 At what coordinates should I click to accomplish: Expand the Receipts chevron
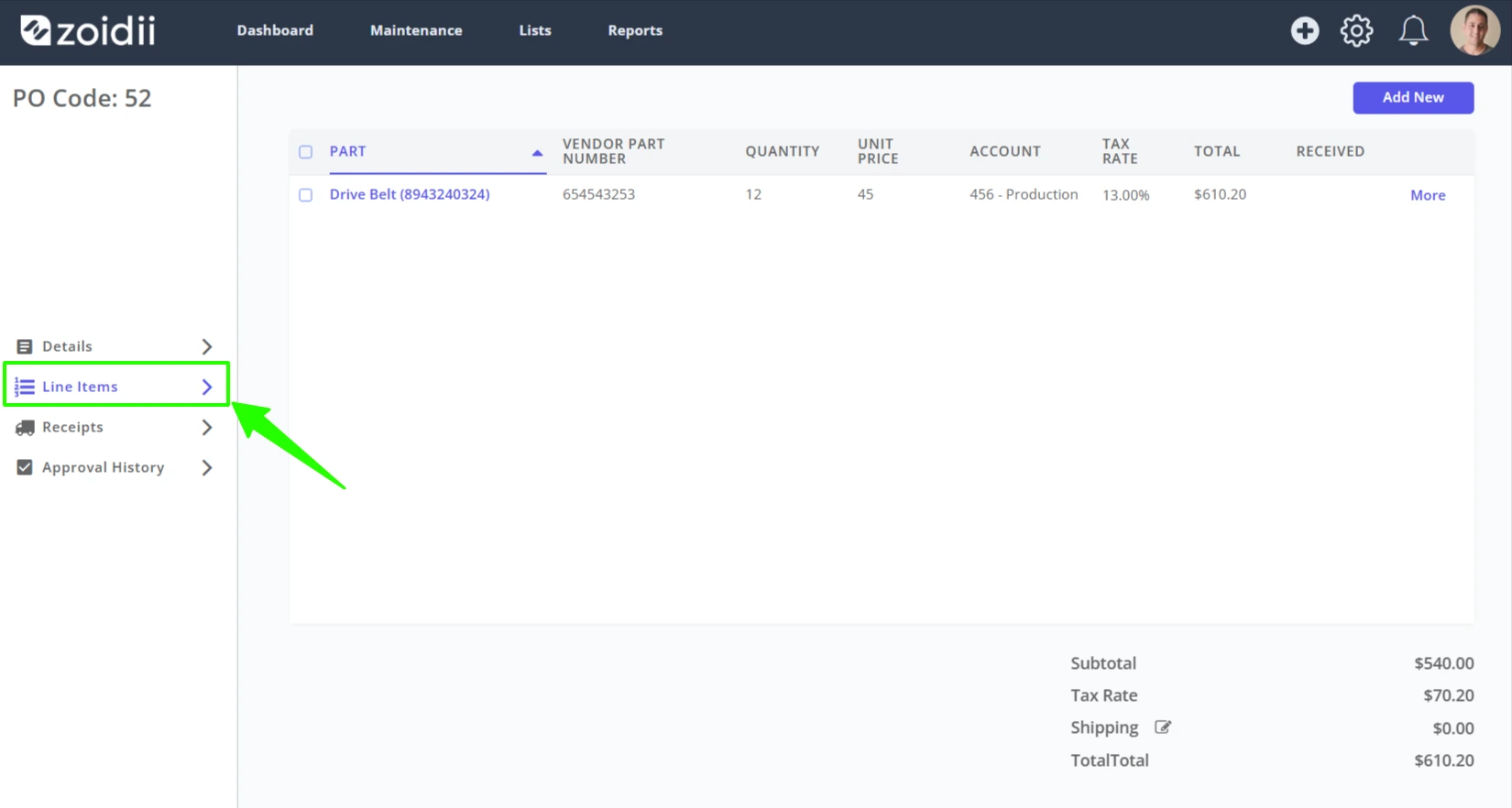(x=207, y=427)
